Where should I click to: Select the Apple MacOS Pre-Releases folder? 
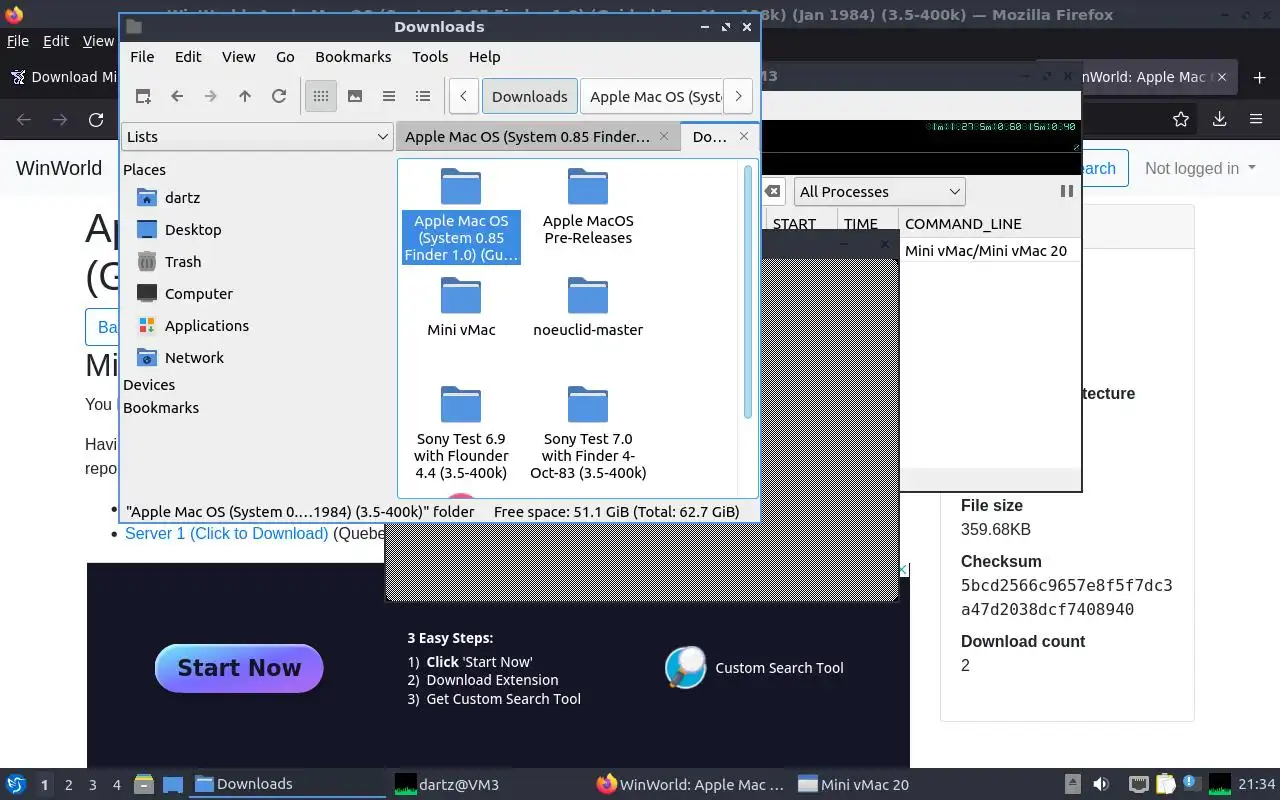(x=588, y=208)
